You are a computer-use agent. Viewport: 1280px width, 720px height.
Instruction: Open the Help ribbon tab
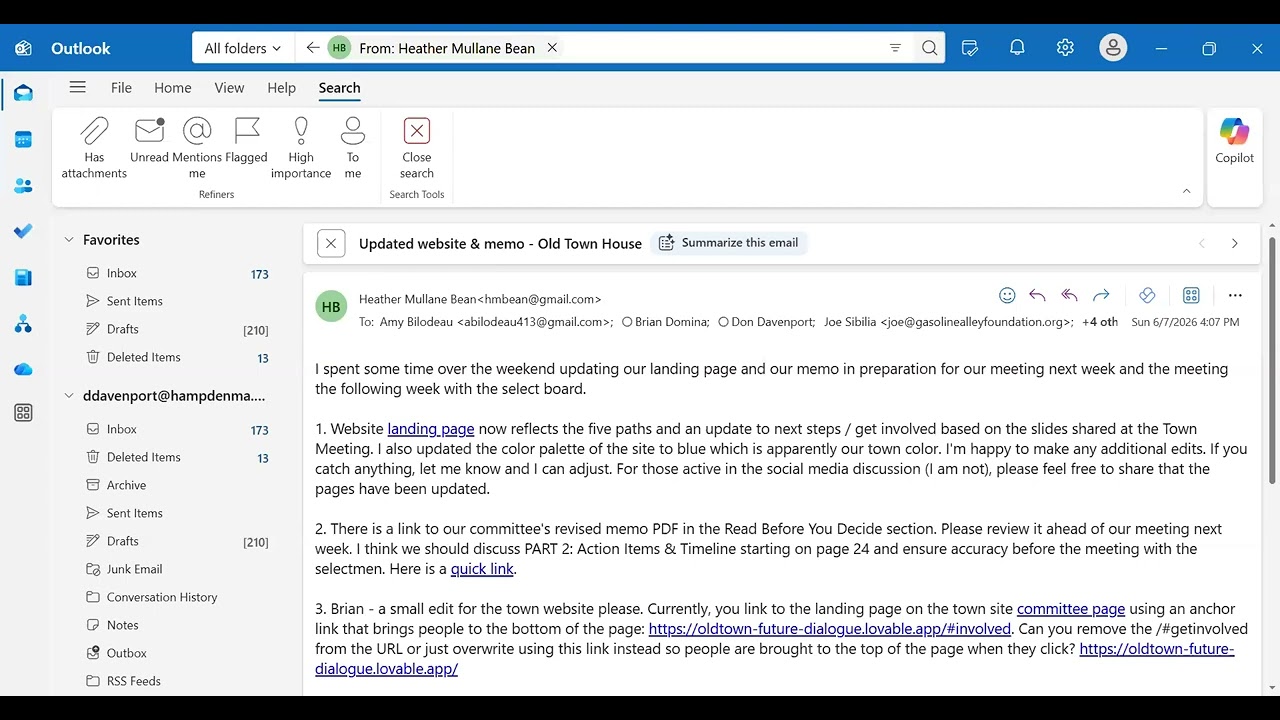[x=281, y=88]
